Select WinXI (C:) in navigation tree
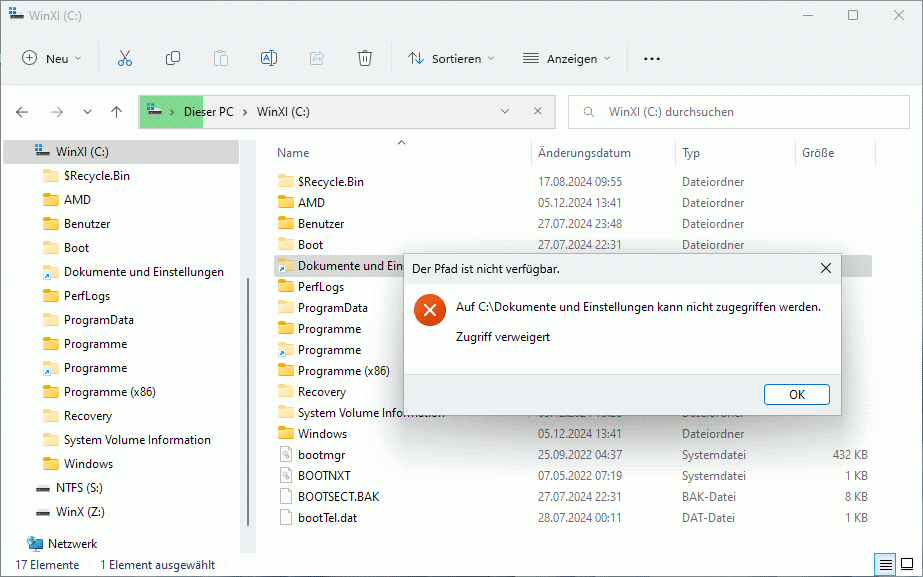923x577 pixels. tap(121, 152)
